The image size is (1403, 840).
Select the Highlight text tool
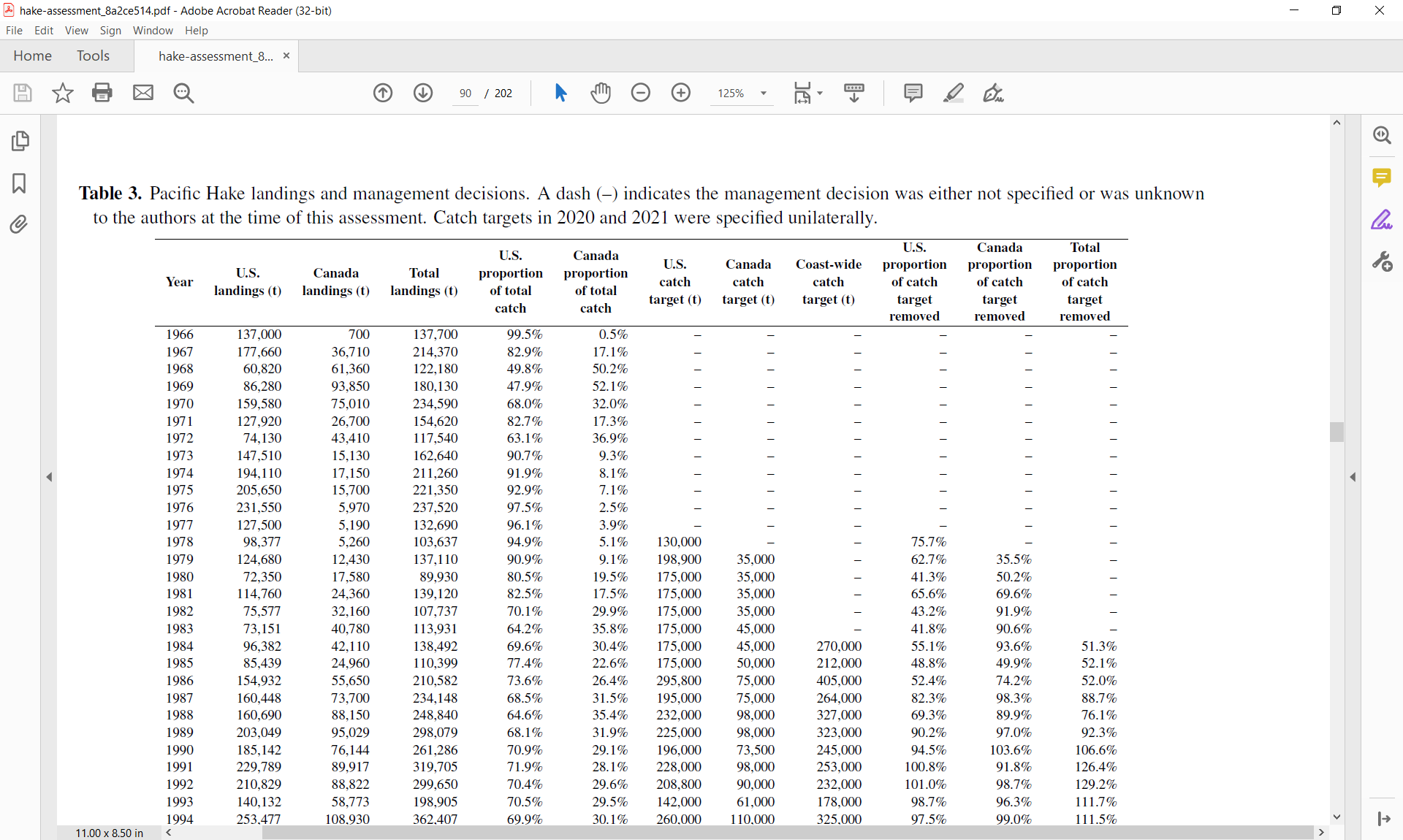[954, 93]
